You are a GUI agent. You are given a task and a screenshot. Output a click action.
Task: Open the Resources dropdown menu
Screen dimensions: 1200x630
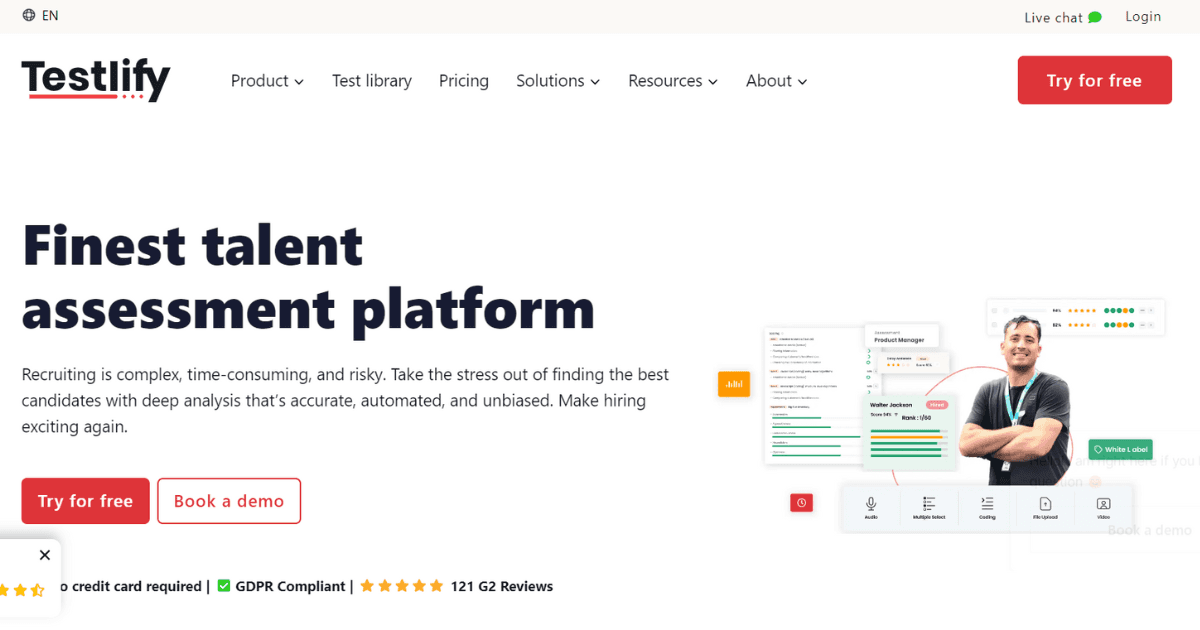click(673, 81)
